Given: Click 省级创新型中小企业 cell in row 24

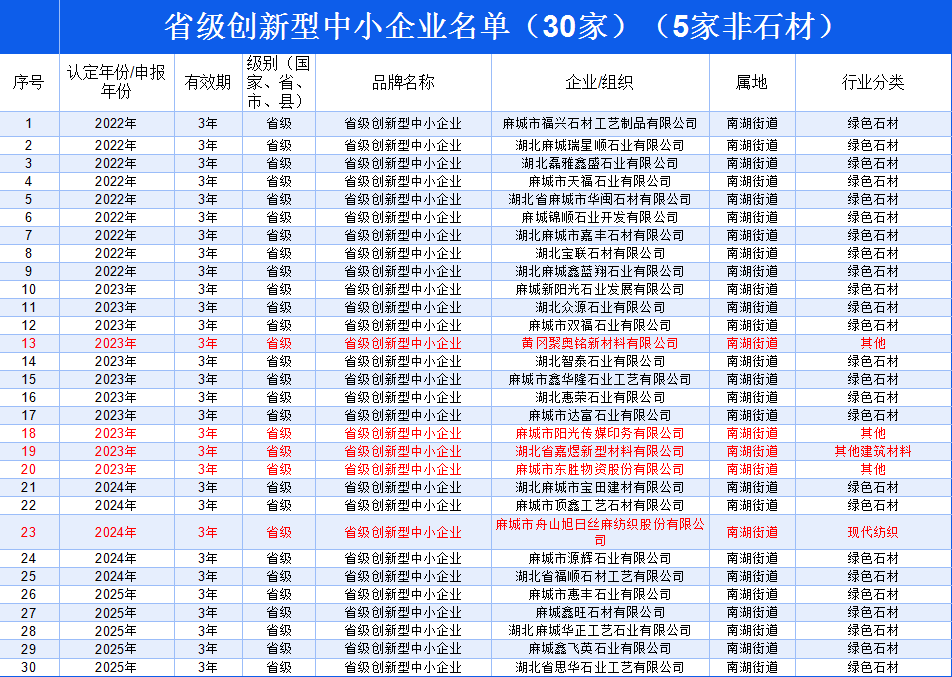Looking at the screenshot, I should click(x=403, y=559).
